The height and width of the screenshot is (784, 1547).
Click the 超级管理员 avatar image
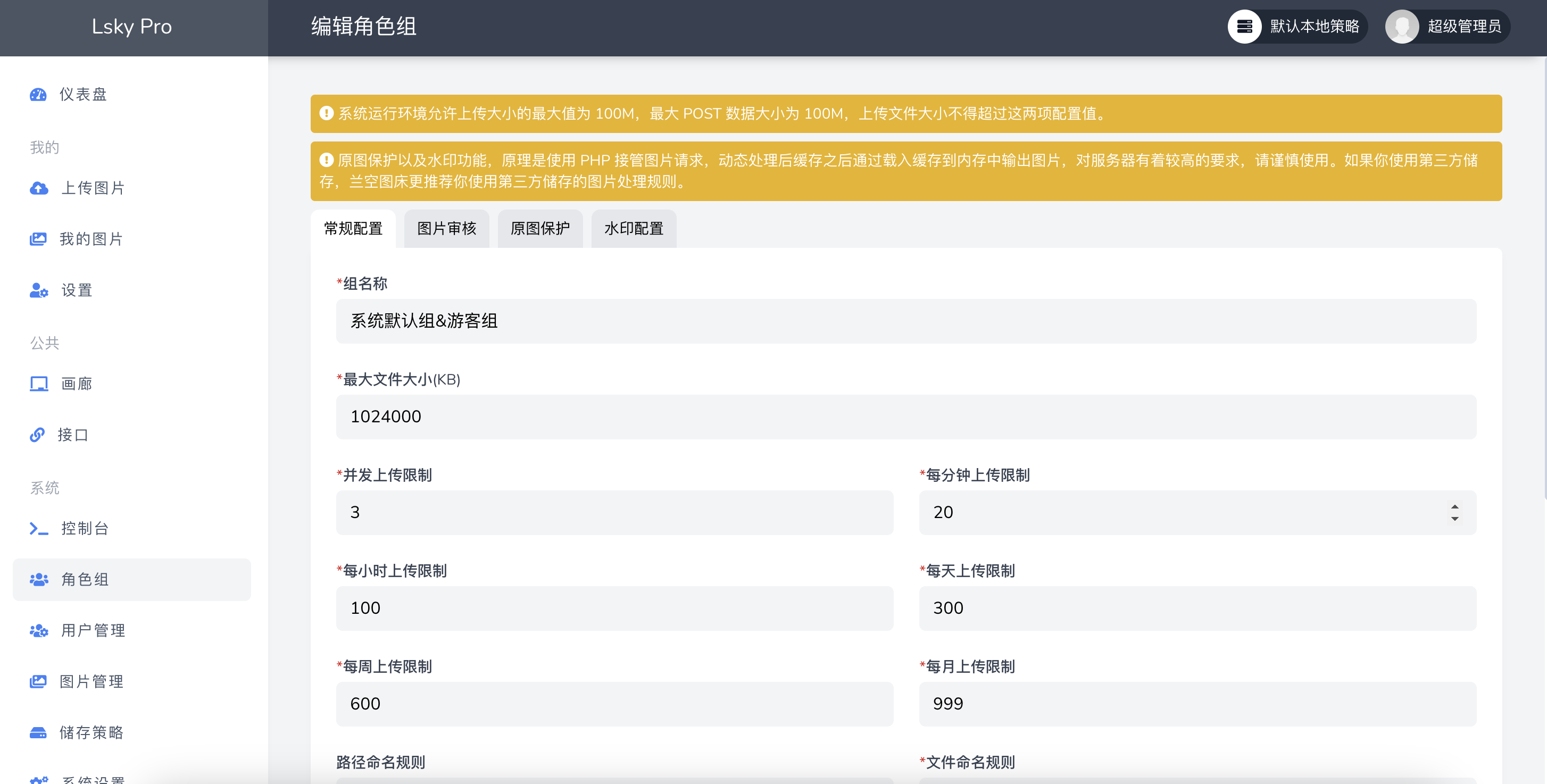point(1402,27)
